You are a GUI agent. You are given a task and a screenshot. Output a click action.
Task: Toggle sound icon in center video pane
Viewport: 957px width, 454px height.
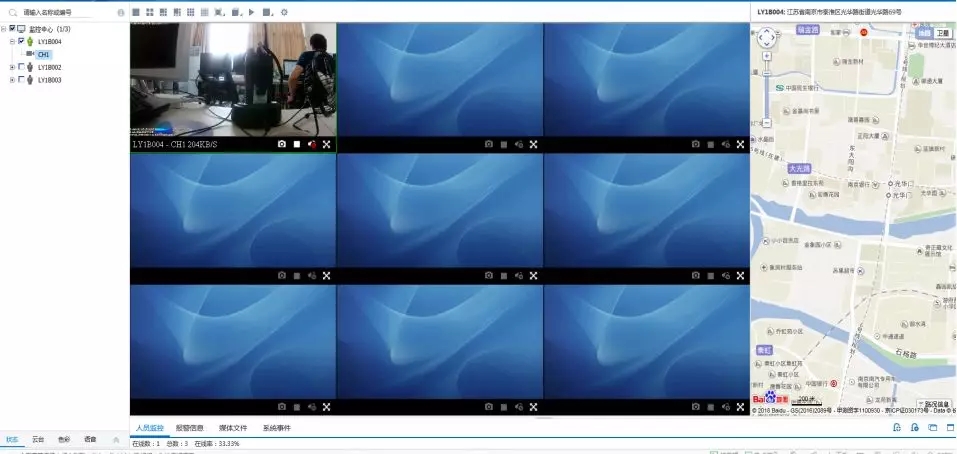pyautogui.click(x=519, y=275)
